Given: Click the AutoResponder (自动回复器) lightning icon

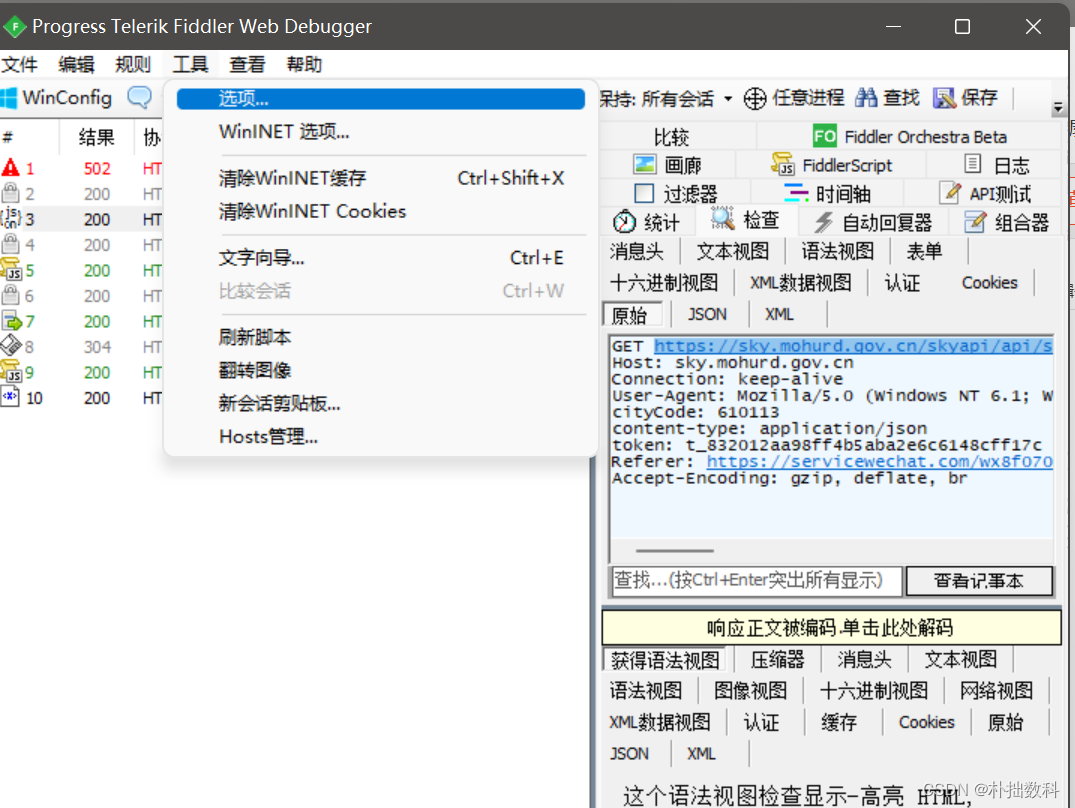Looking at the screenshot, I should pyautogui.click(x=823, y=222).
